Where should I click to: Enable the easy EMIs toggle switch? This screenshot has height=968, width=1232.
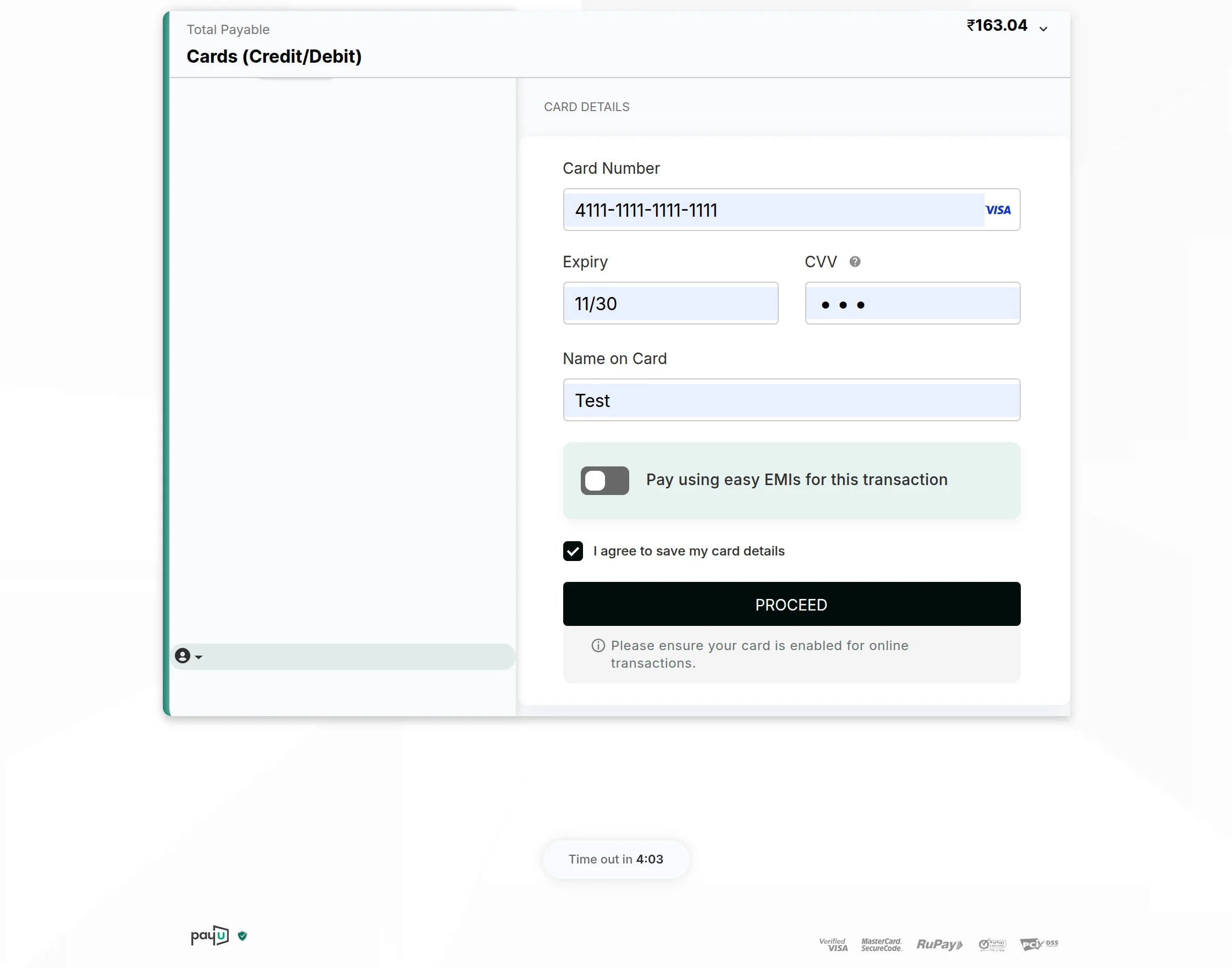click(x=604, y=481)
